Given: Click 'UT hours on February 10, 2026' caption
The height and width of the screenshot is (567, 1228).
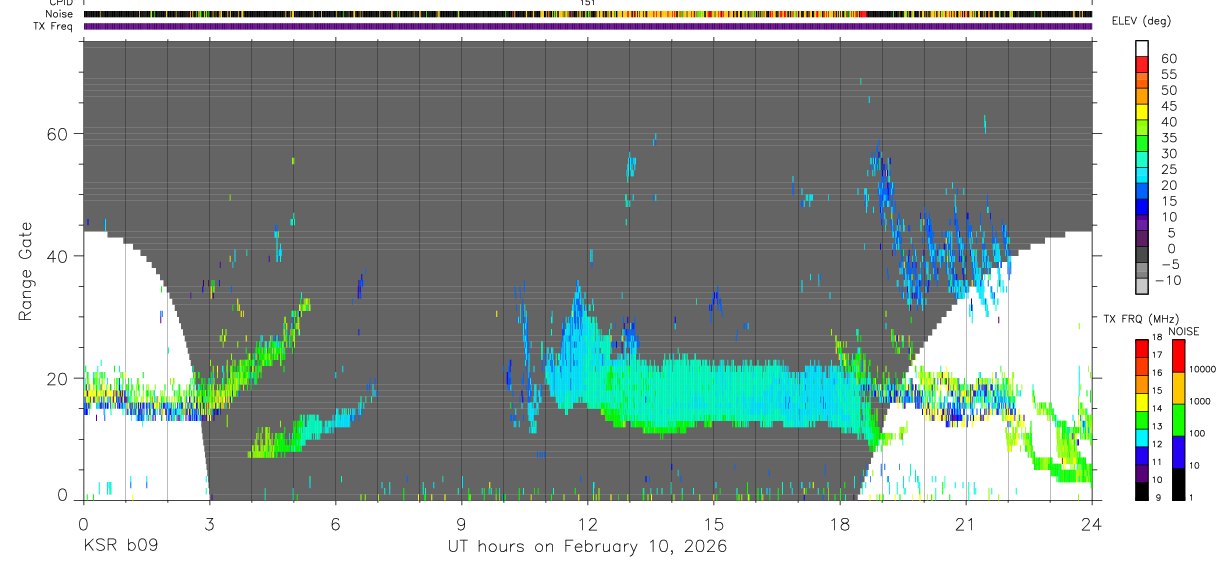Looking at the screenshot, I should 586,547.
